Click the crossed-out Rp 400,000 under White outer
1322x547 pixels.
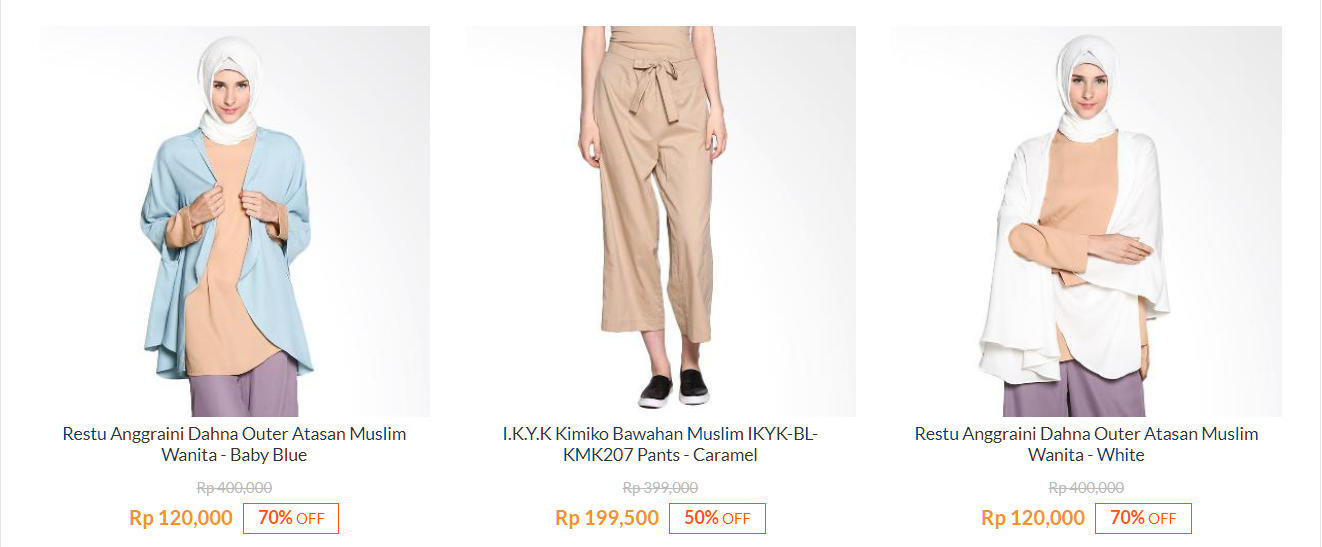click(1086, 488)
